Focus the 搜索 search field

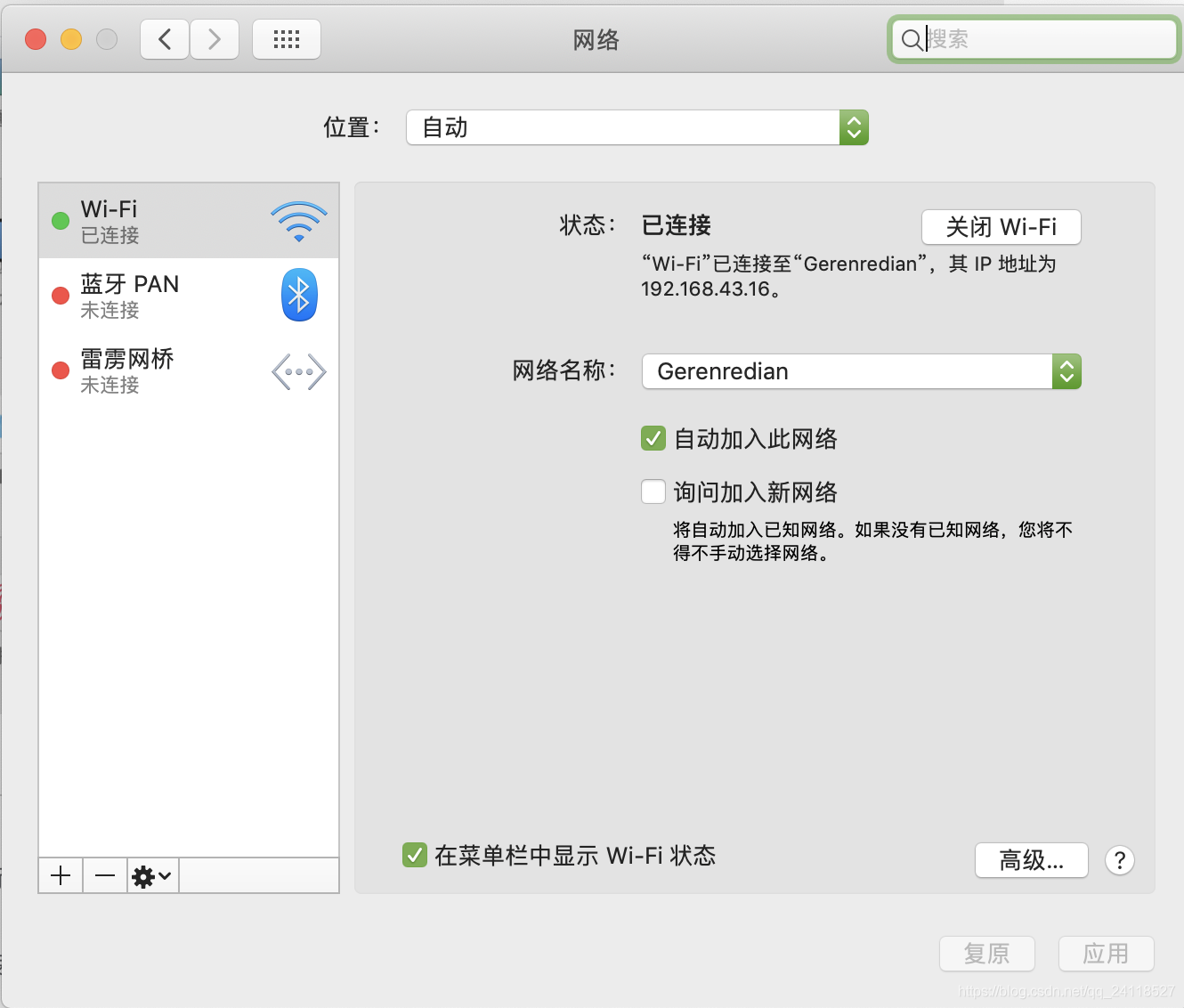(x=1034, y=39)
